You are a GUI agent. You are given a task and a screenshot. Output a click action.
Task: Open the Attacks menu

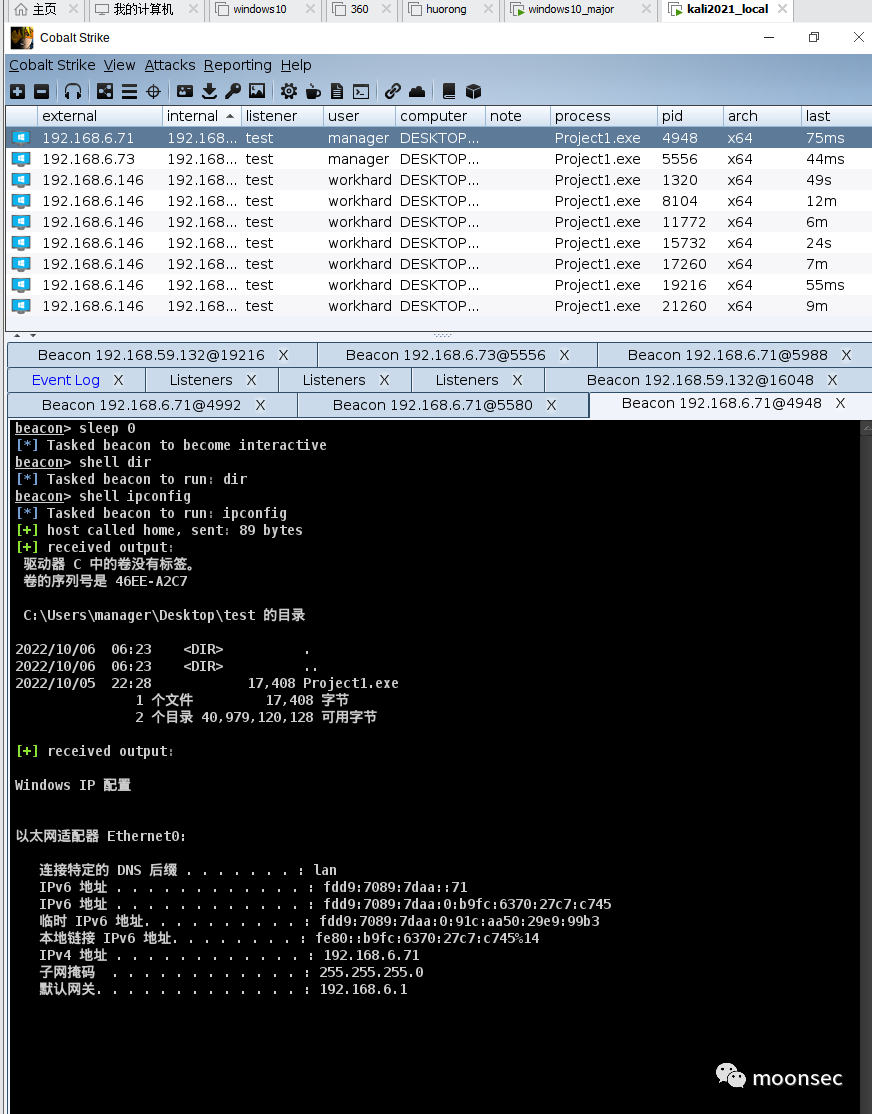(x=170, y=65)
